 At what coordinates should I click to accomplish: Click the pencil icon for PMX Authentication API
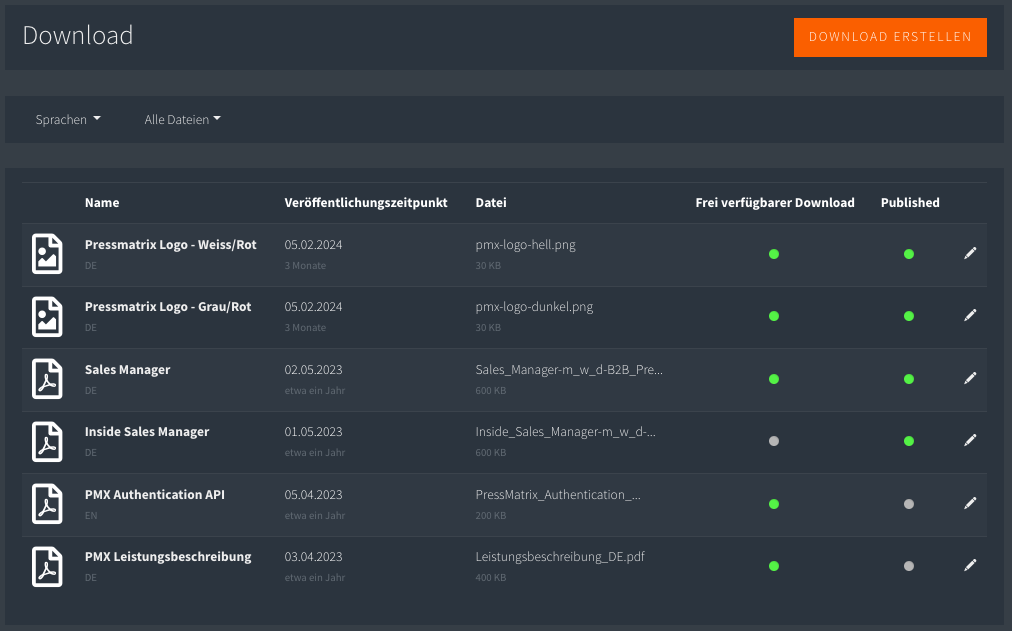[x=970, y=504]
